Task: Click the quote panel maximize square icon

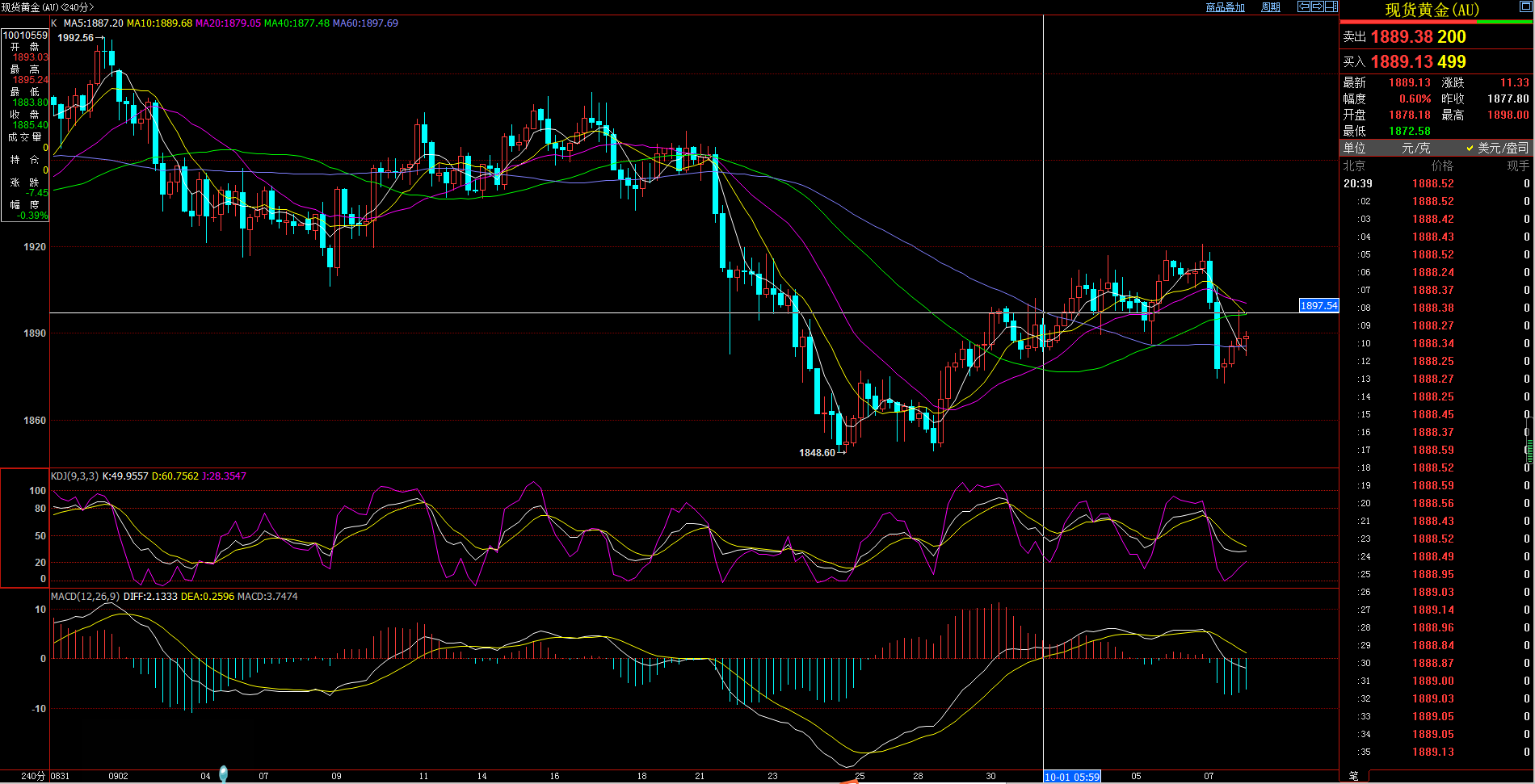Action: click(1525, 7)
